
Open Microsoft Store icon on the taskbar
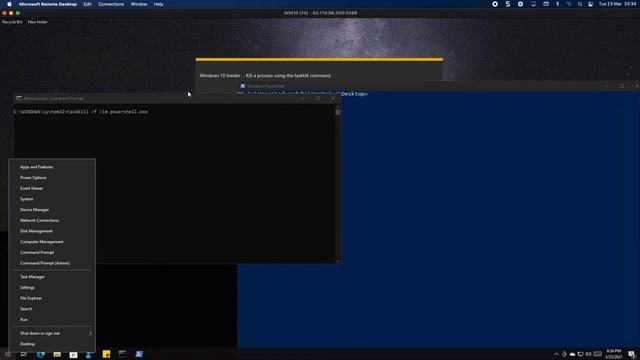pyautogui.click(x=73, y=354)
